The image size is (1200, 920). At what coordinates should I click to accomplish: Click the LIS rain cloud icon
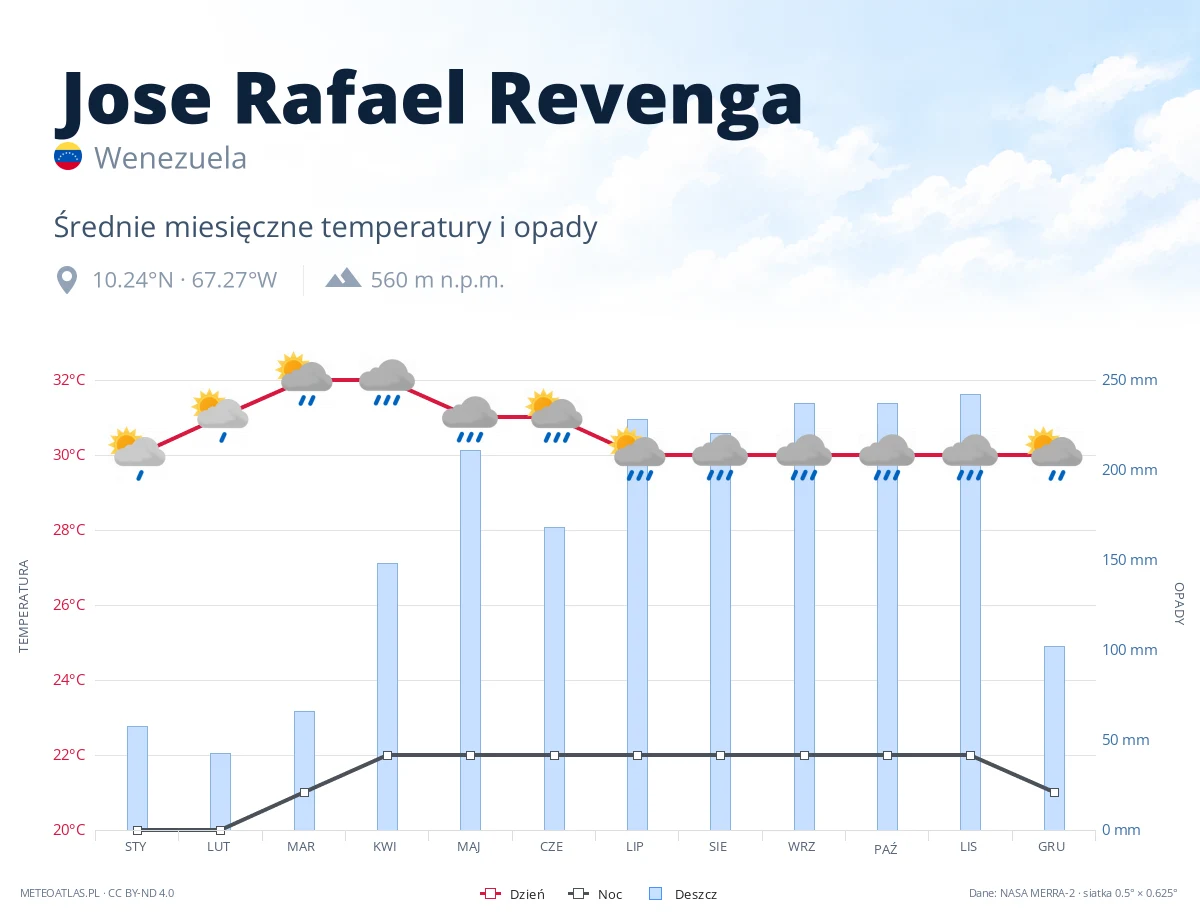point(970,457)
